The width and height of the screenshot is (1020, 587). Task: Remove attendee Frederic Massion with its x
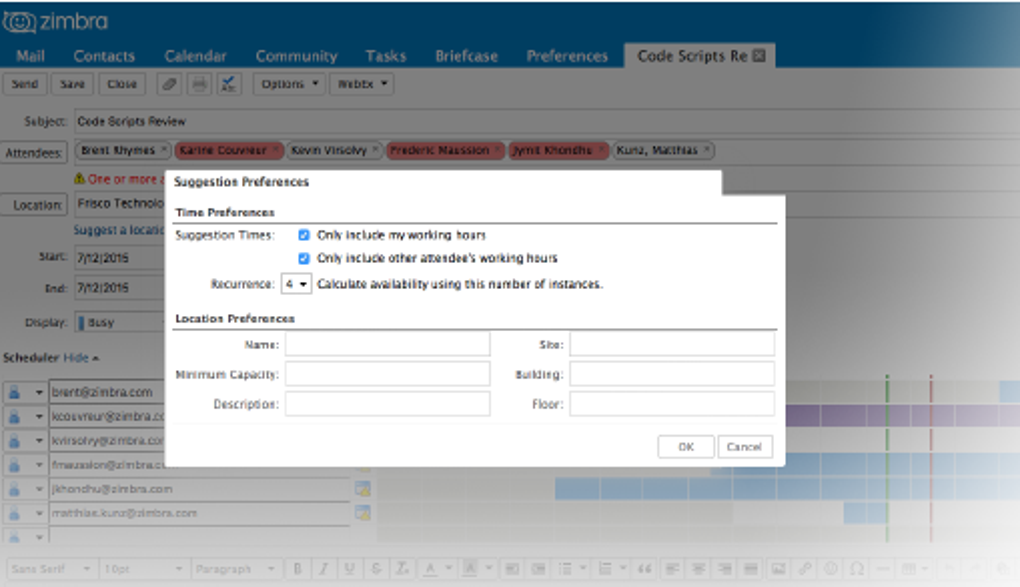[x=498, y=150]
